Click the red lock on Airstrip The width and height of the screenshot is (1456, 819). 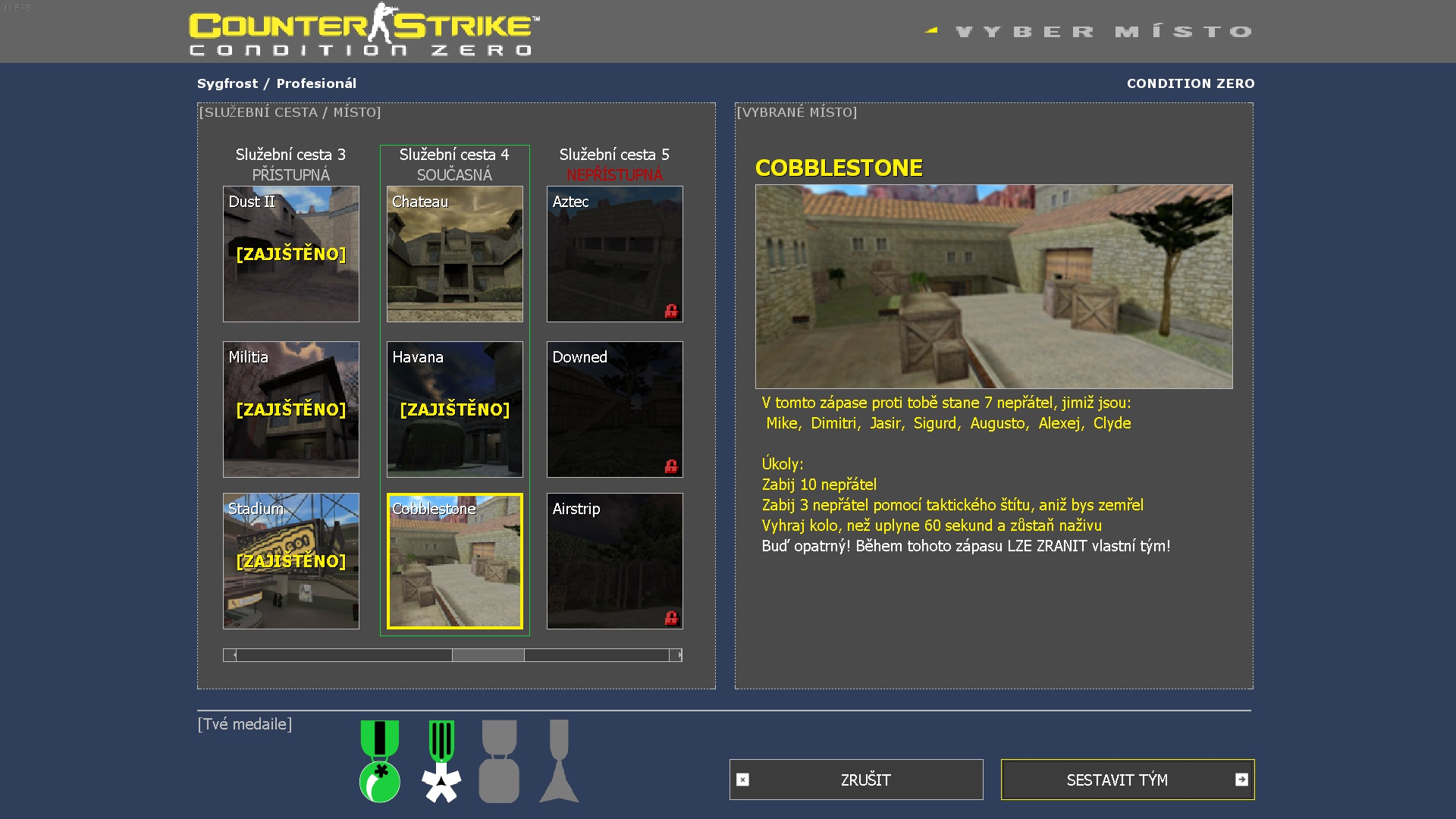click(671, 618)
